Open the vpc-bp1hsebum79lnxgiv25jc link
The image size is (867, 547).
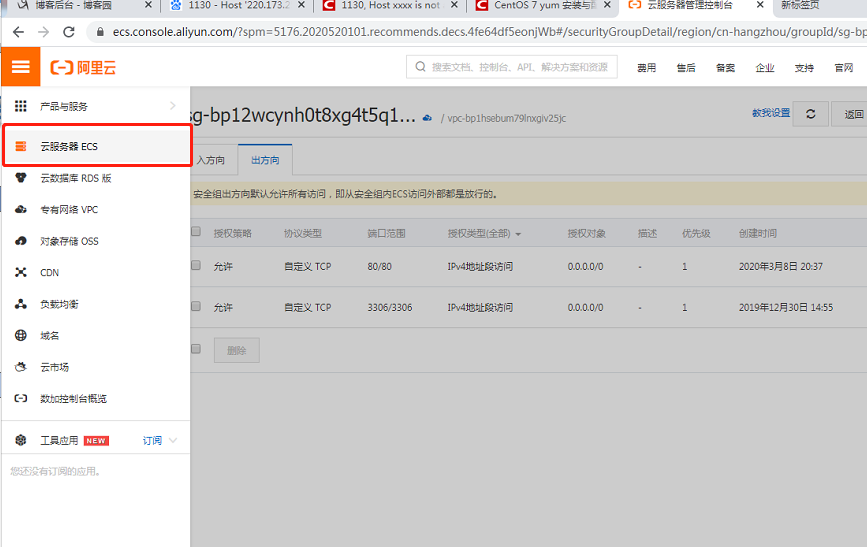(x=506, y=118)
